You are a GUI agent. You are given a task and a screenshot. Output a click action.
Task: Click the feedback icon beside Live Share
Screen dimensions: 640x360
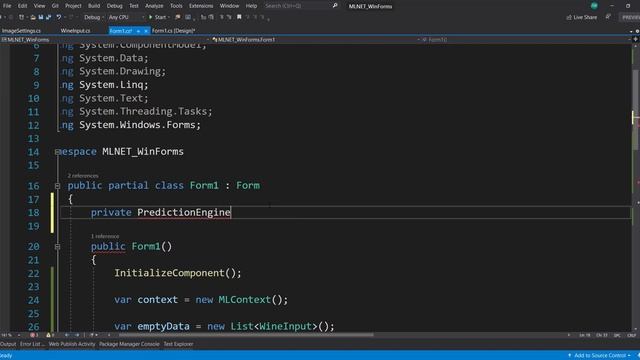(608, 17)
